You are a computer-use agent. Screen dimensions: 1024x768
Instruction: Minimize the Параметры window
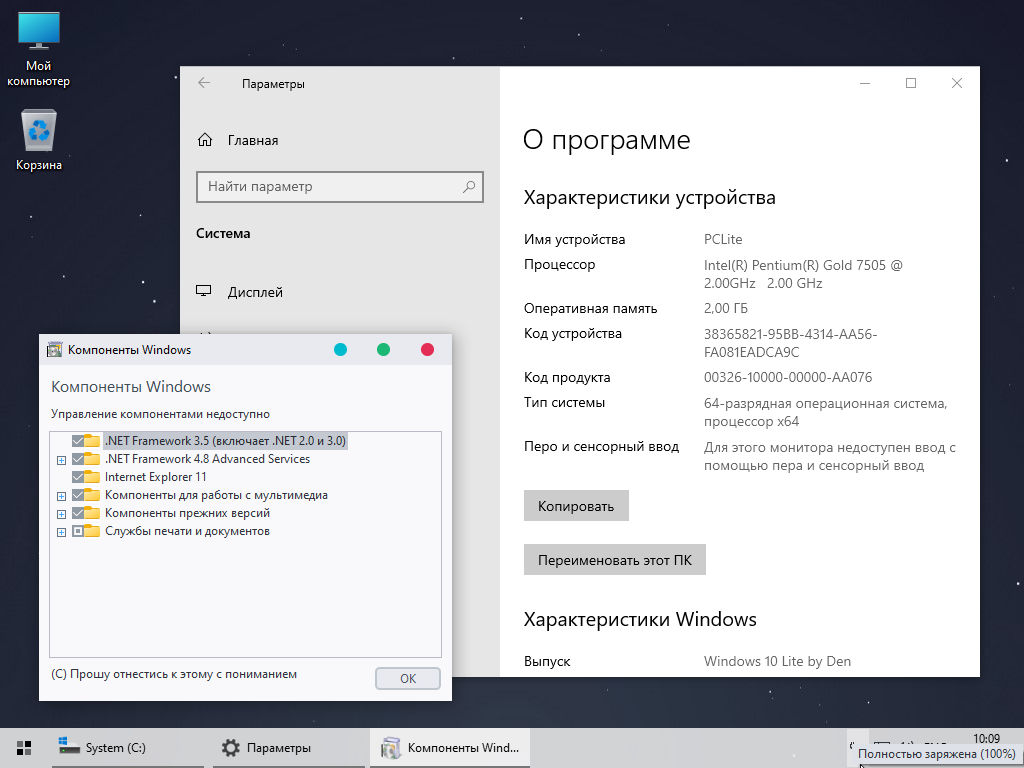[x=865, y=84]
